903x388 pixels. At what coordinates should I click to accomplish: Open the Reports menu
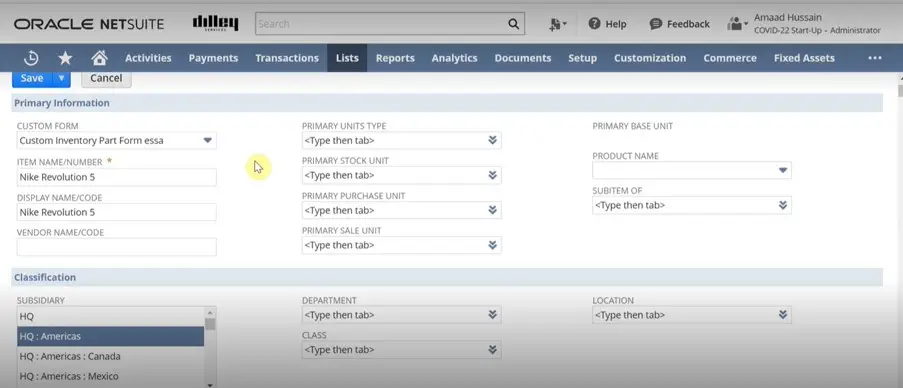(x=395, y=58)
